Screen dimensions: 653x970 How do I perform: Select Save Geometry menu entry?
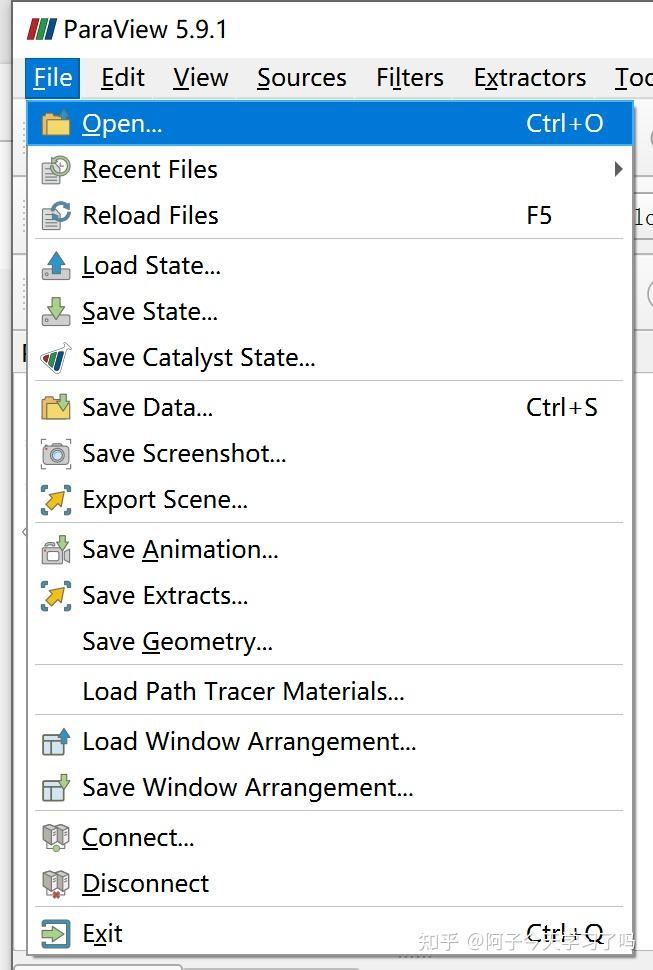coord(177,642)
